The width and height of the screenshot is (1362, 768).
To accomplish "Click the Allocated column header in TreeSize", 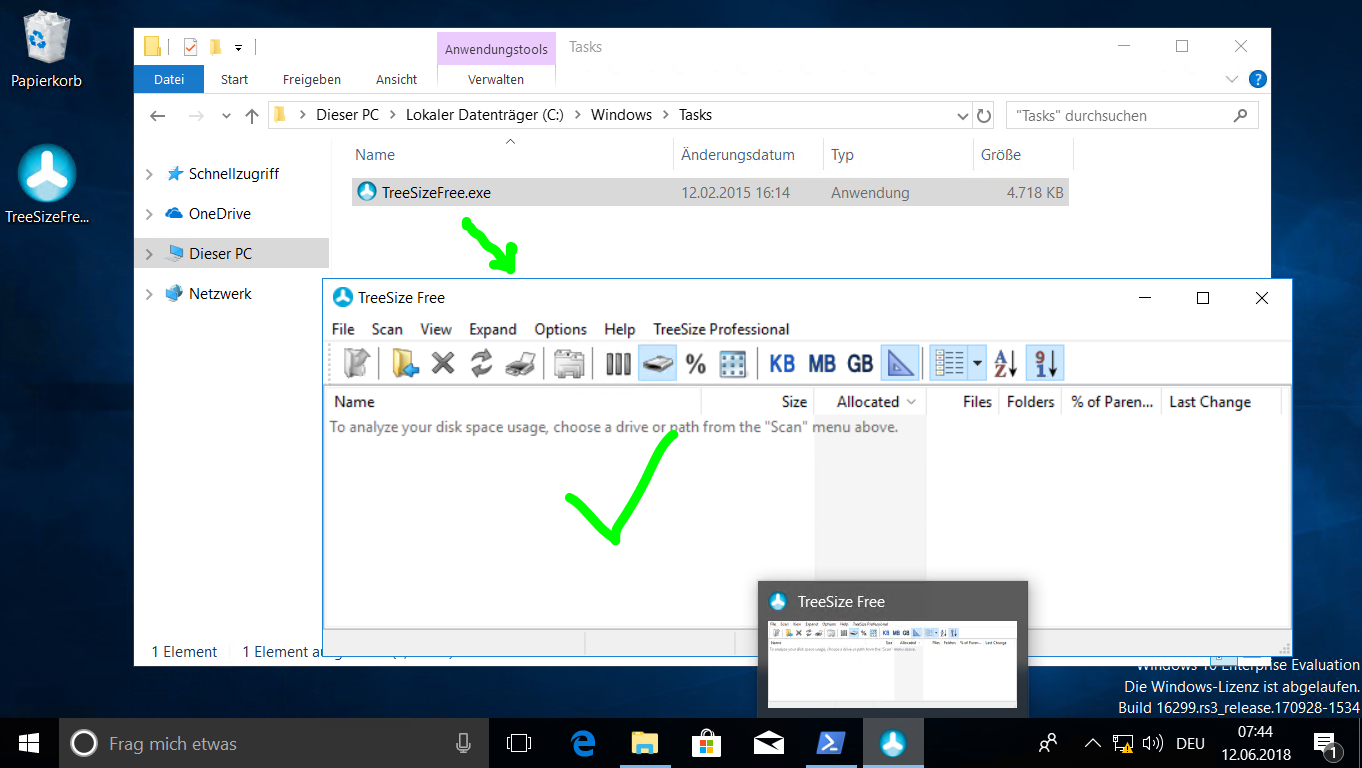I will click(869, 402).
